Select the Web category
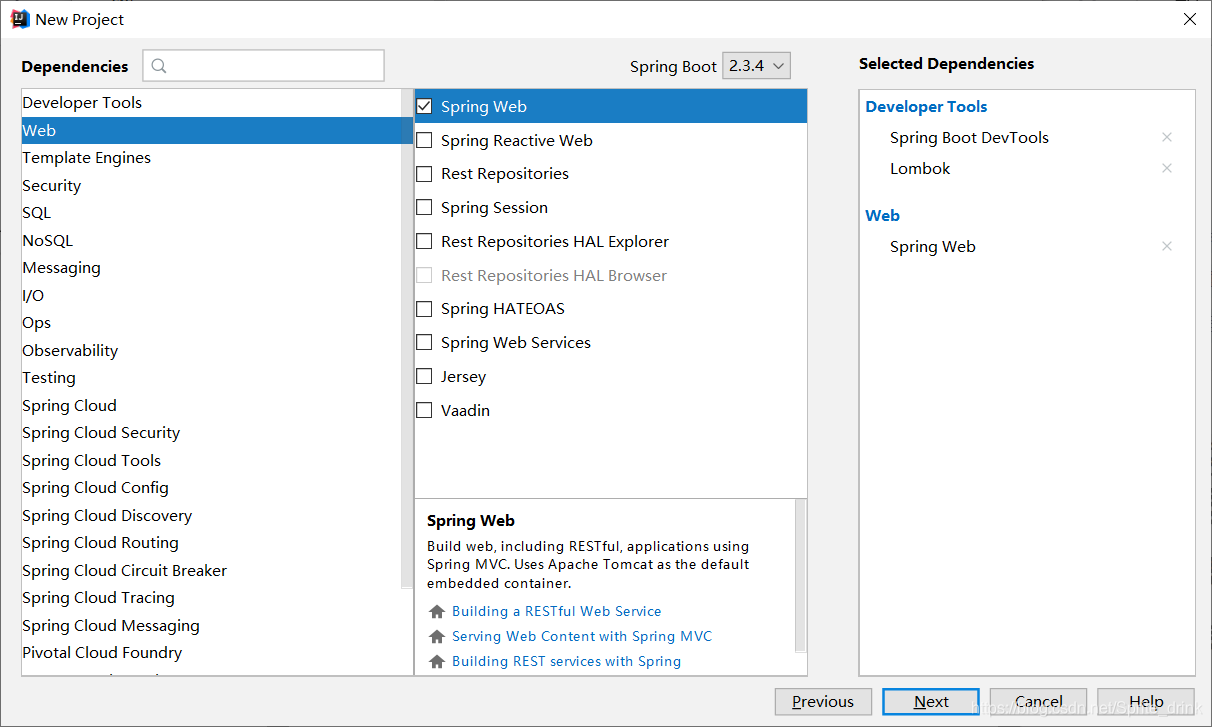Screen dimensions: 1212x727 [x=211, y=131]
